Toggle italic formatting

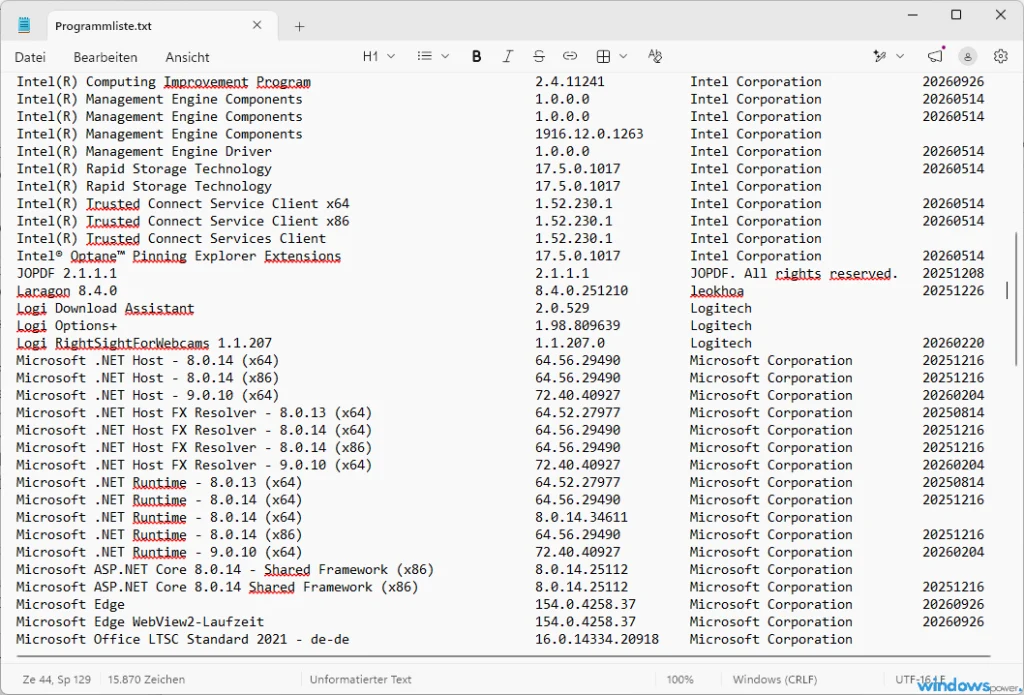507,56
